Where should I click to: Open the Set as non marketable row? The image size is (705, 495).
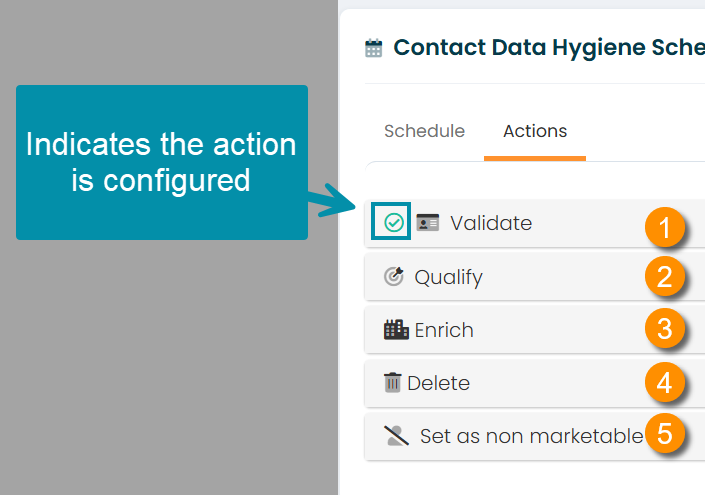pos(535,436)
